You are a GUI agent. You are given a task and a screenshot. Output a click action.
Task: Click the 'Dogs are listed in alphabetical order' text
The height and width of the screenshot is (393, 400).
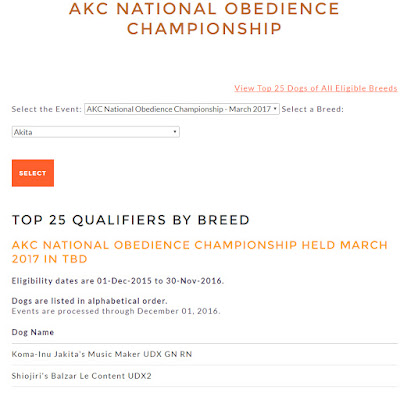point(89,301)
